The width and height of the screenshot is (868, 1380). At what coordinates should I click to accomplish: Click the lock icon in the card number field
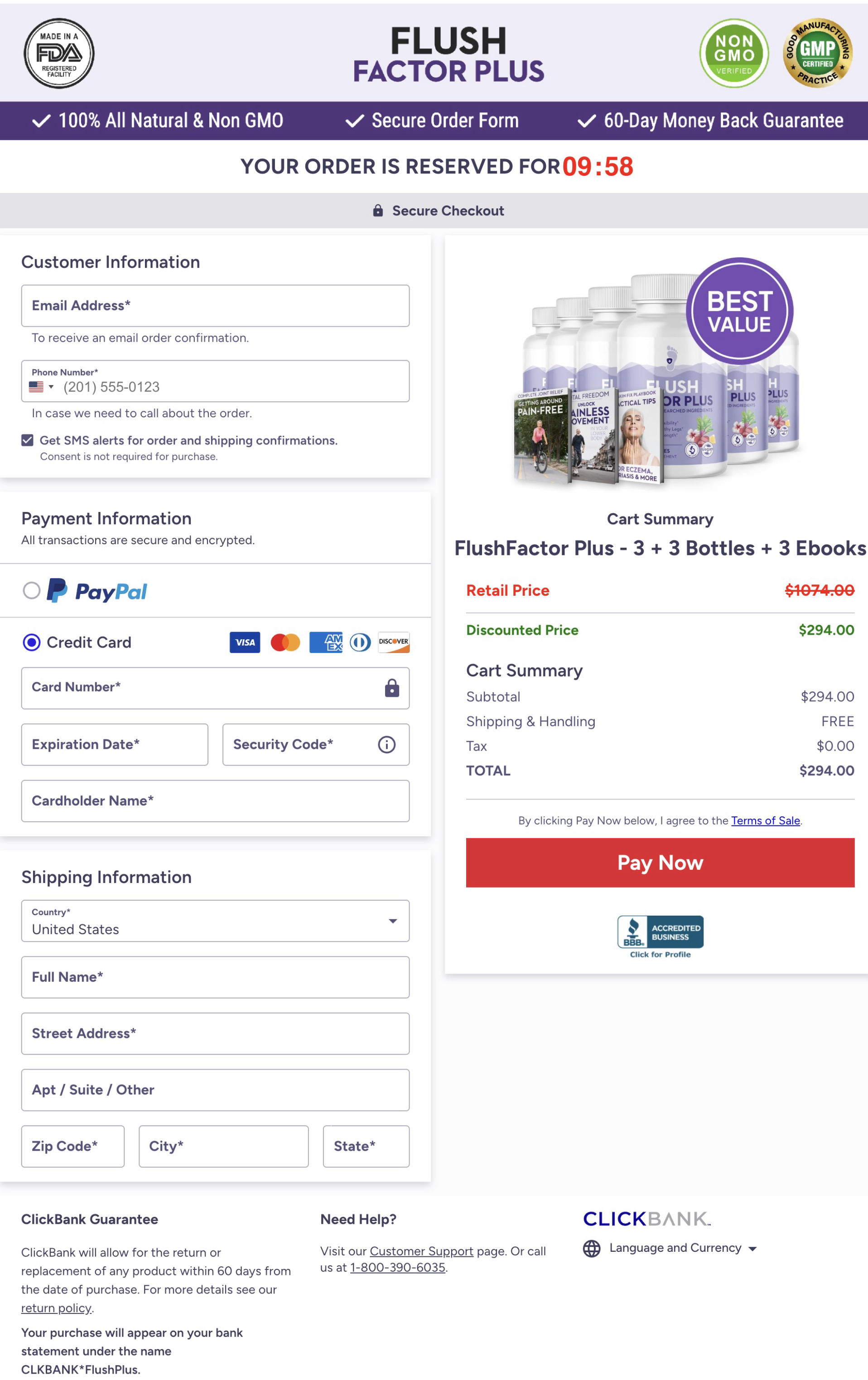pyautogui.click(x=392, y=688)
